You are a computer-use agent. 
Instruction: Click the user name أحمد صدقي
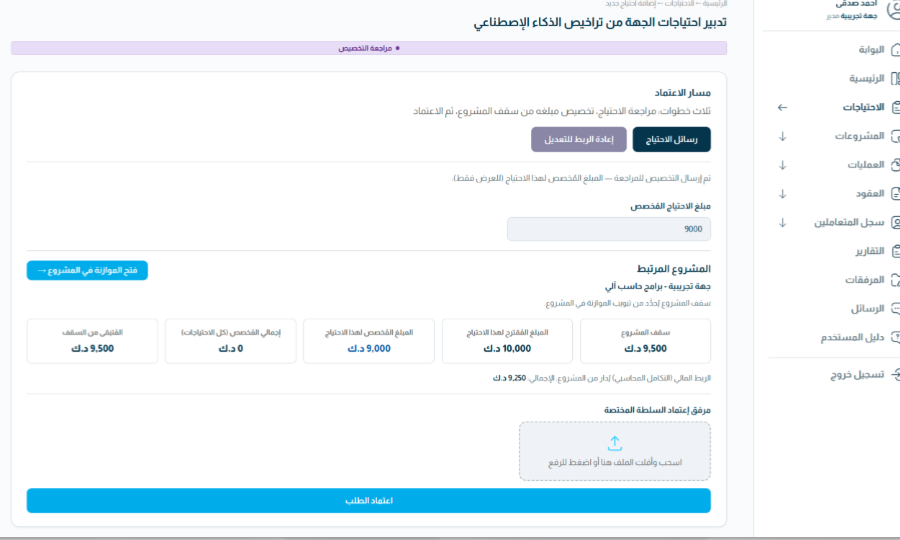[856, 4]
